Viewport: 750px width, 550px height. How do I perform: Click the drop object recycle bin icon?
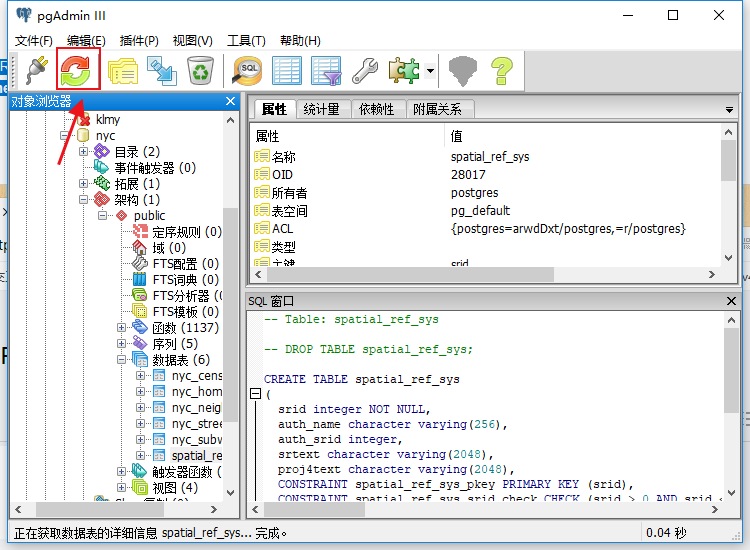click(x=200, y=70)
